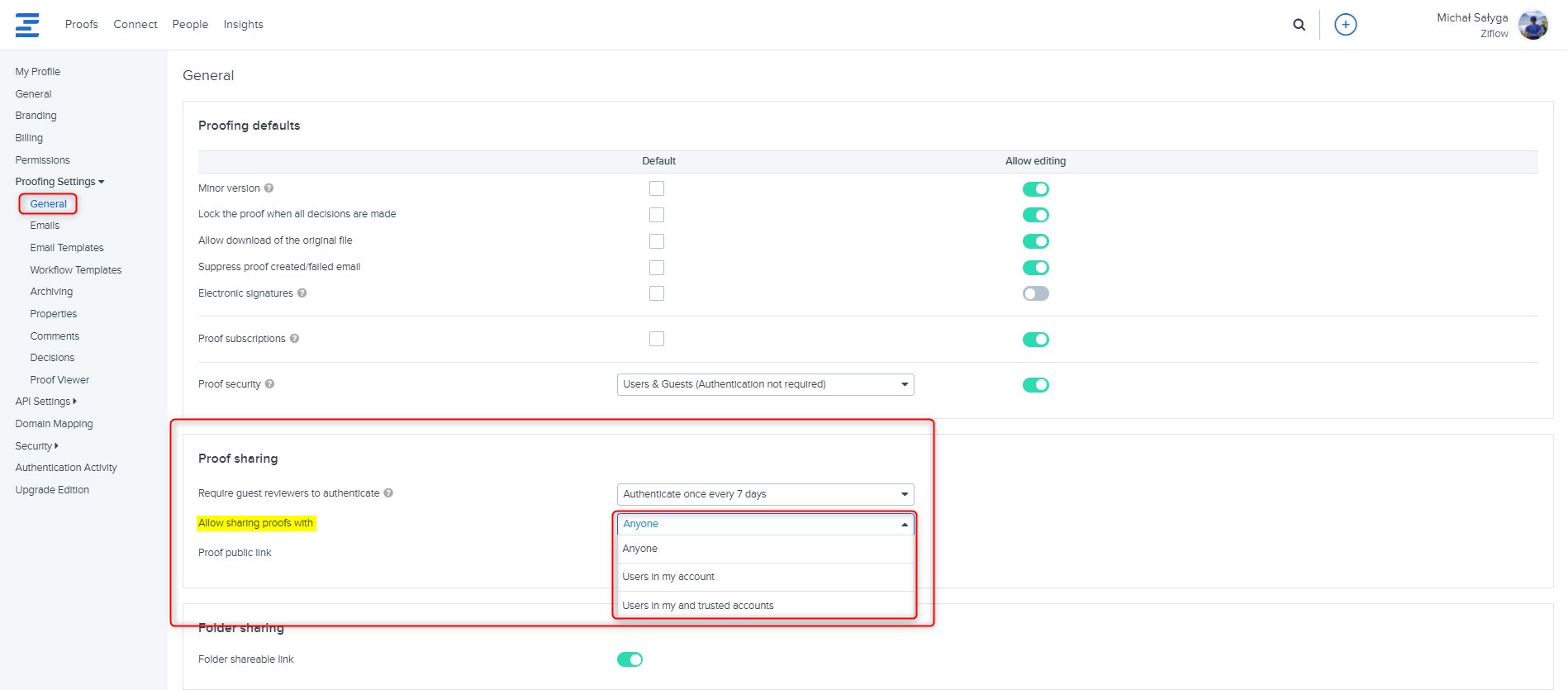Screen dimensions: 1568x690
Task: Open the Insights menu in top navigation
Action: tap(243, 25)
